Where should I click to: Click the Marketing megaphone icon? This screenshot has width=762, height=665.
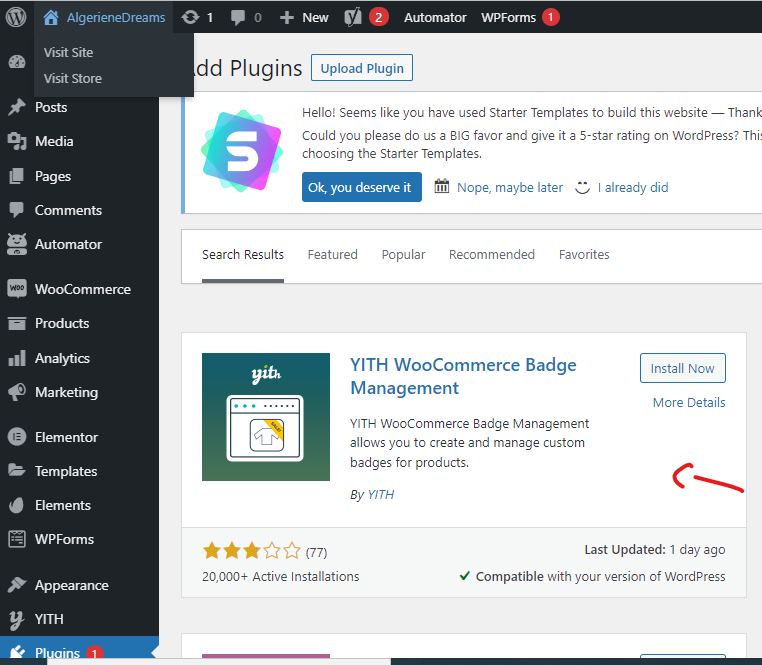(x=17, y=392)
